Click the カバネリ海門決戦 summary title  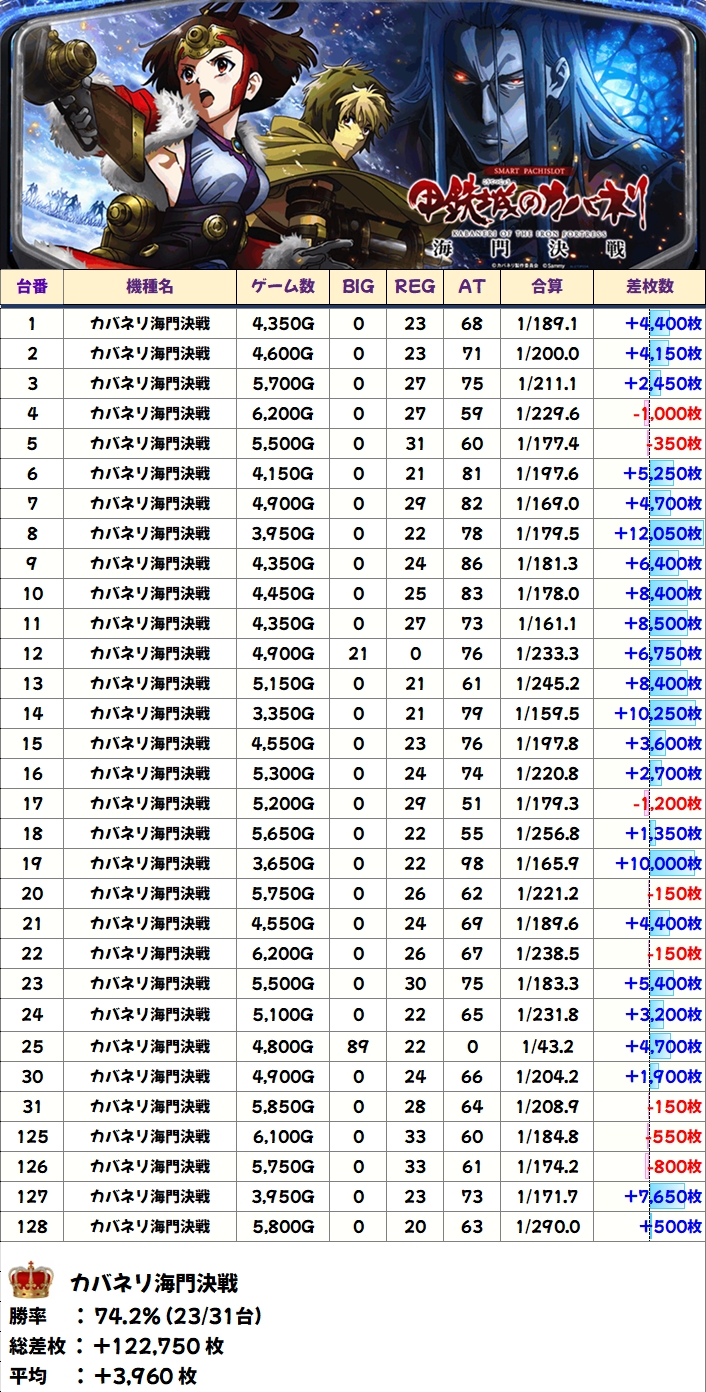(153, 1283)
